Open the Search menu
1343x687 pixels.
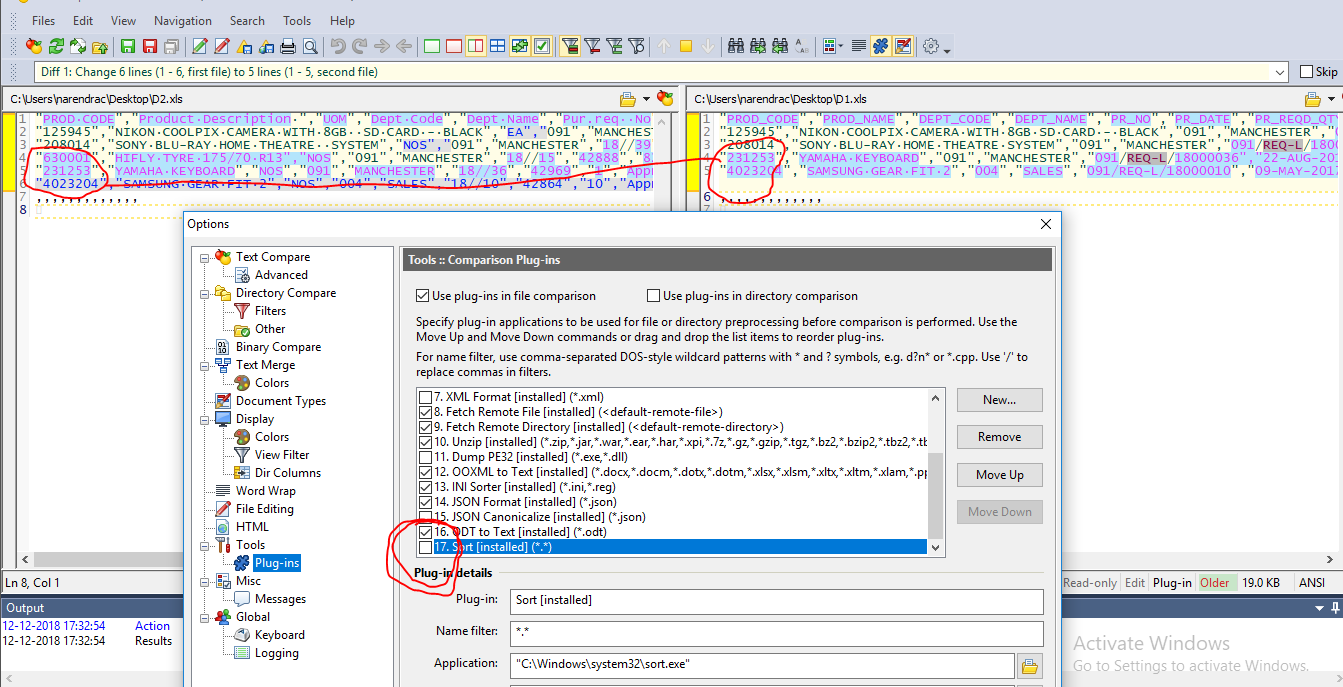(247, 21)
